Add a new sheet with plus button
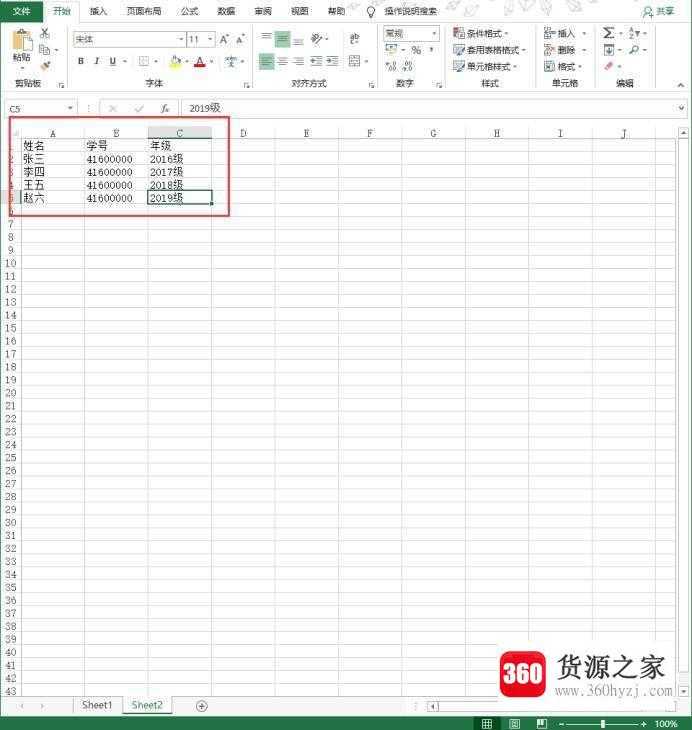The image size is (692, 730). 202,706
